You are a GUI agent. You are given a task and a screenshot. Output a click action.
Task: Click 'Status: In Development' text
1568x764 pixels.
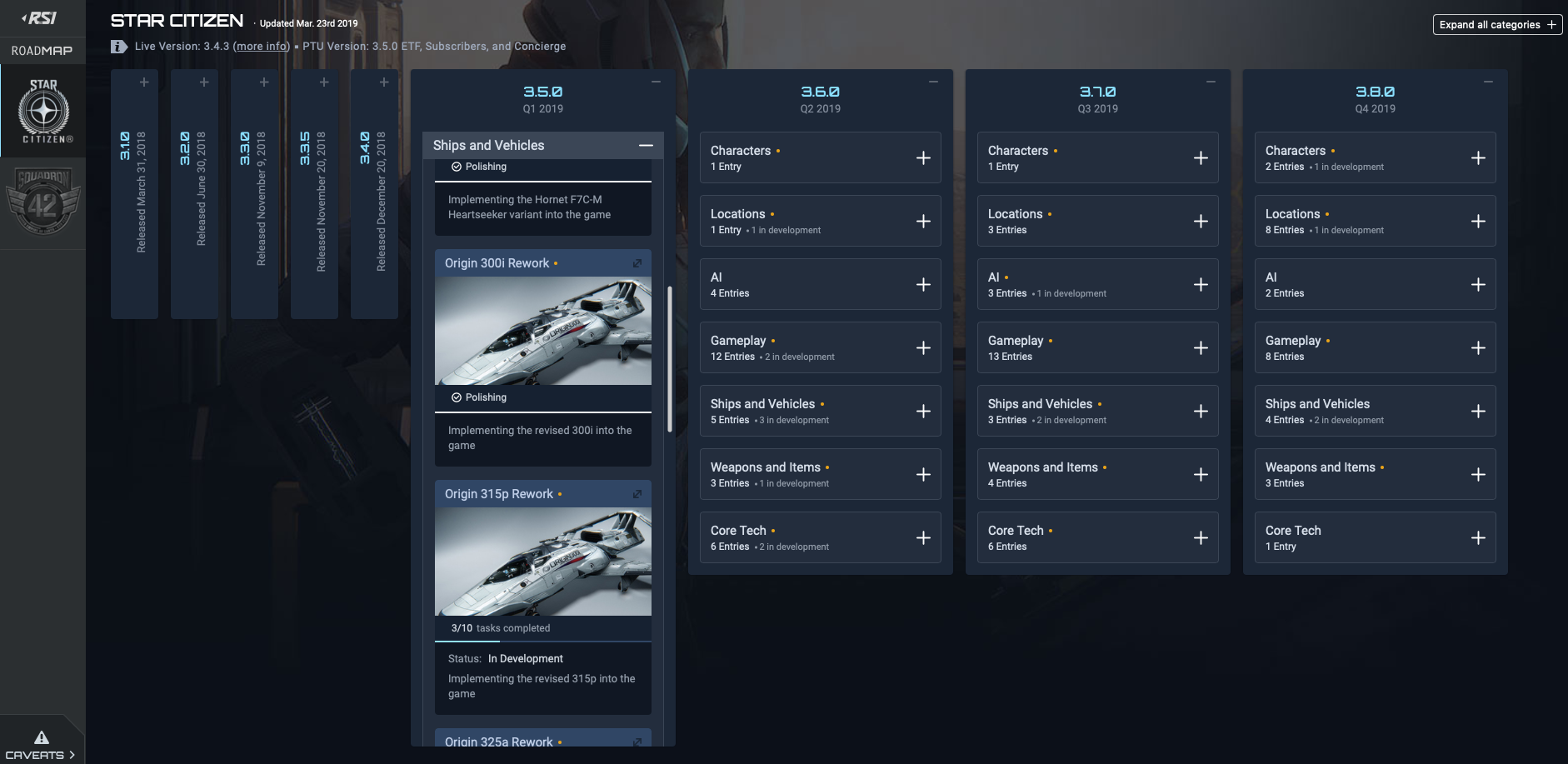click(506, 659)
